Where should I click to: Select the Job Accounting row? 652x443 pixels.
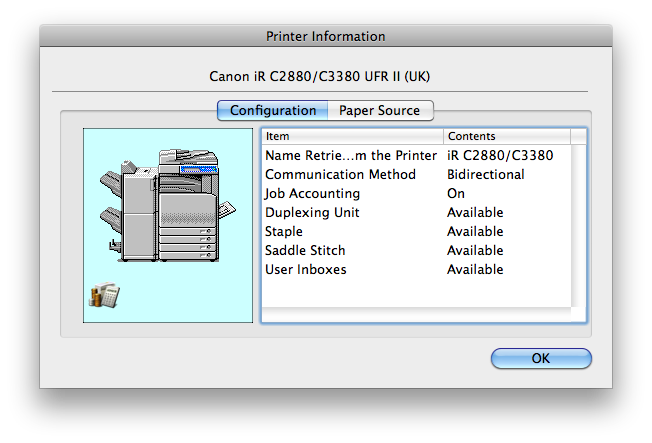[x=417, y=194]
